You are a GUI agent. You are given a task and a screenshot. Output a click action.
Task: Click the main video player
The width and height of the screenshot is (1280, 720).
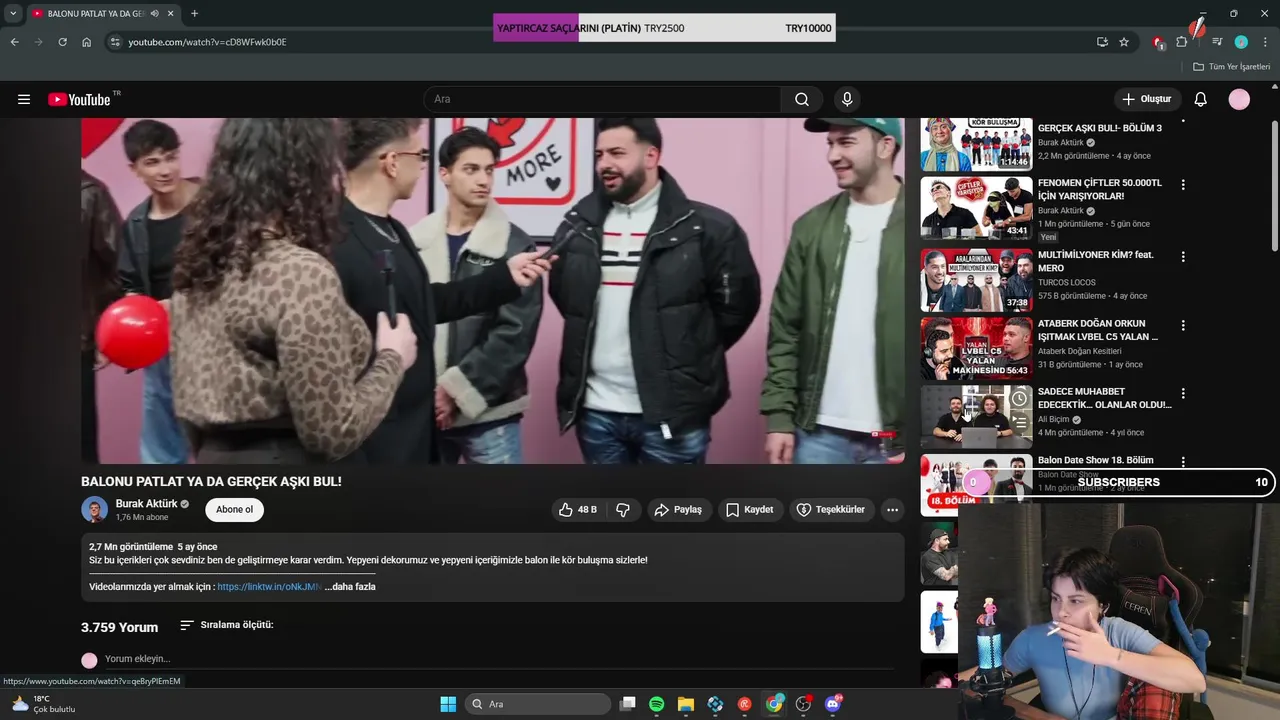pyautogui.click(x=493, y=290)
